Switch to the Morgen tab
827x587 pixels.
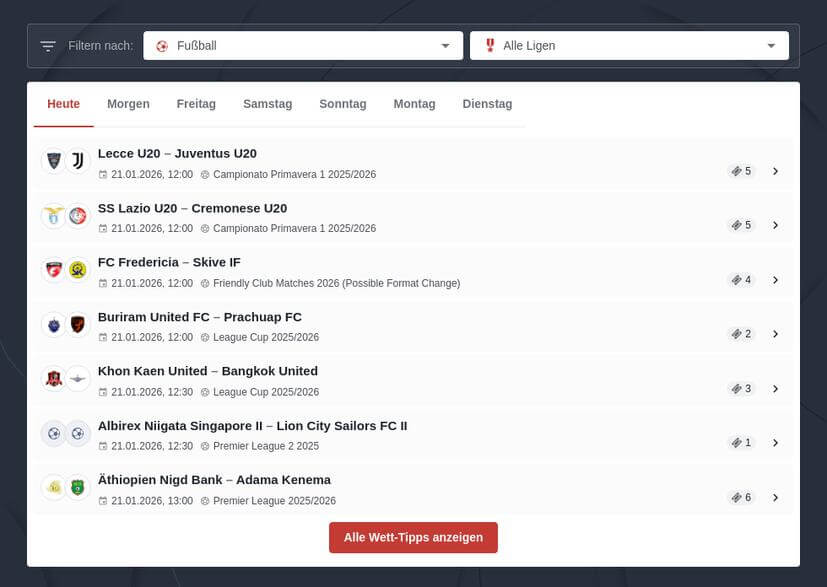(x=128, y=104)
